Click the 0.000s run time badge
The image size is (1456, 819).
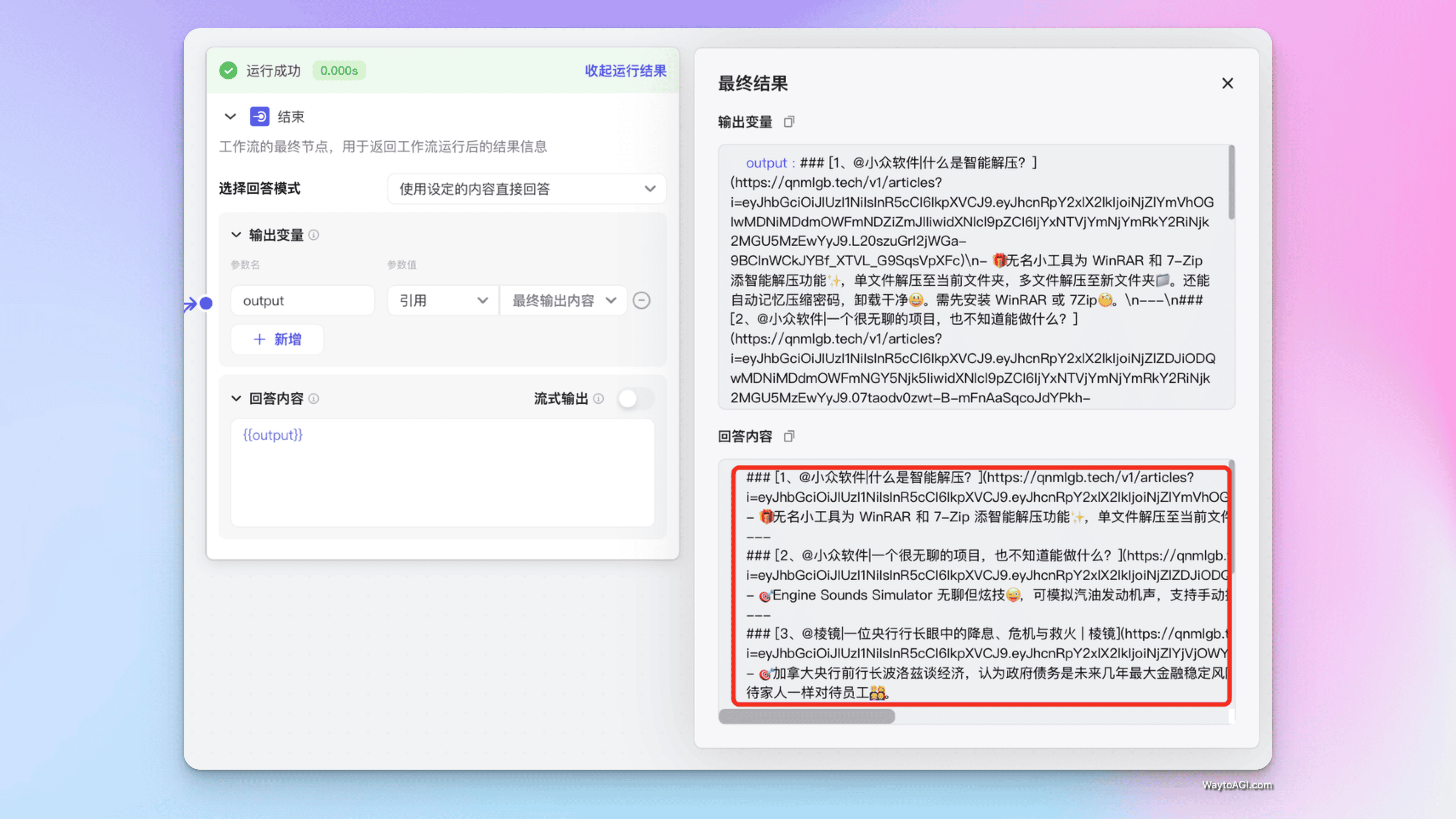(x=339, y=71)
